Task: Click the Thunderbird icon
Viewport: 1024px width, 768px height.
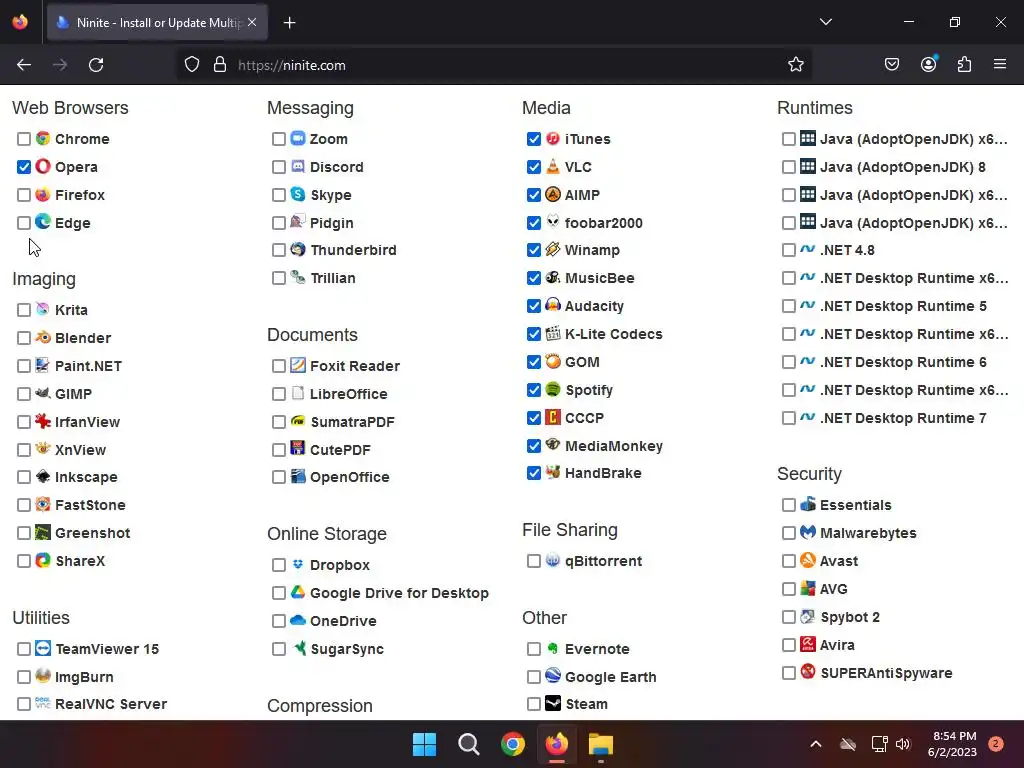Action: pos(298,249)
